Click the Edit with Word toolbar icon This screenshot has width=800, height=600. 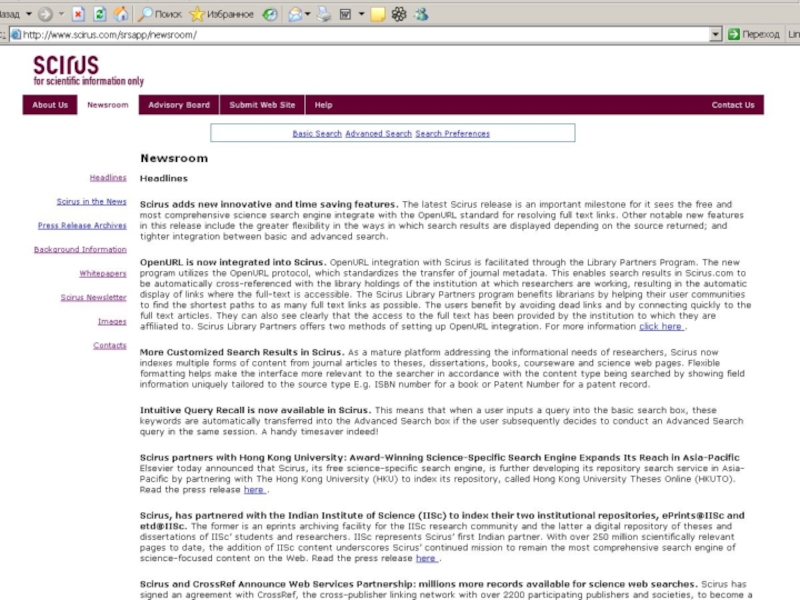click(x=345, y=14)
